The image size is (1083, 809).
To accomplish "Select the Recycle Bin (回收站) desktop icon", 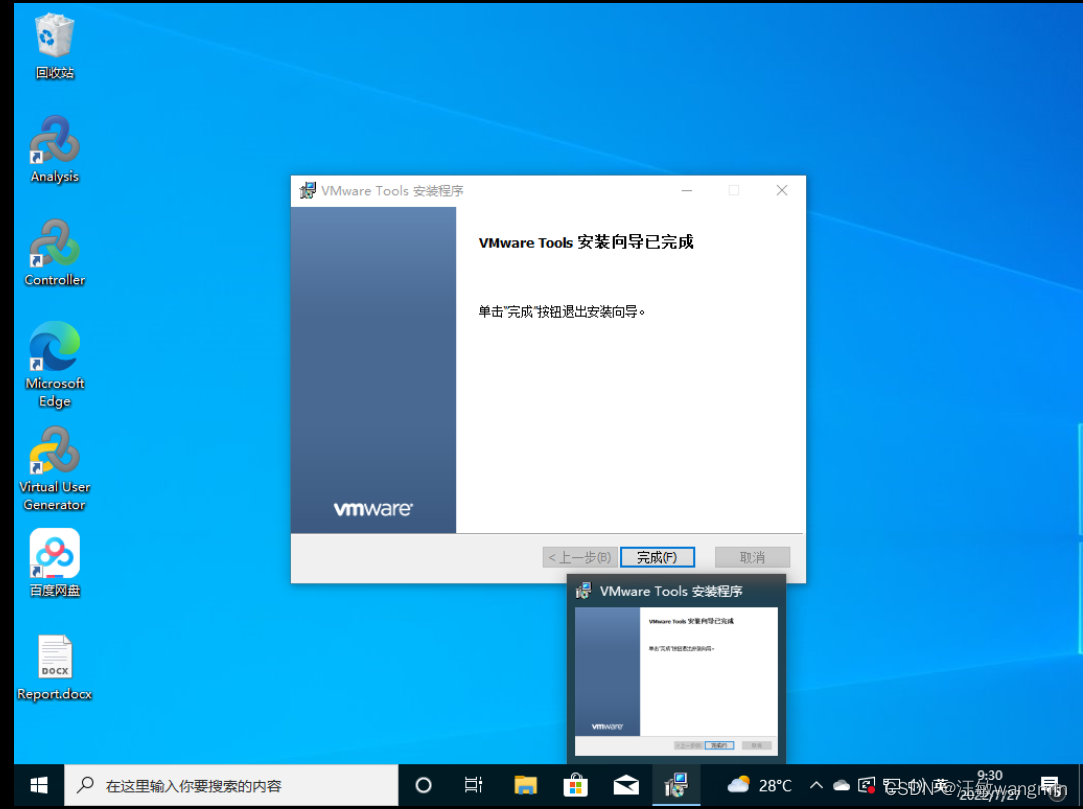I will (55, 46).
